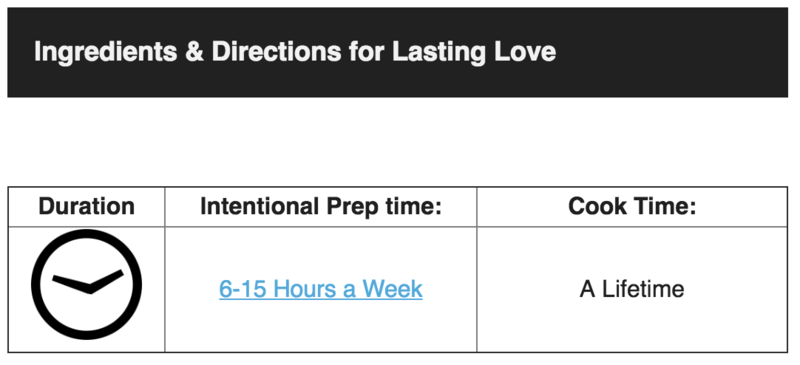Click the clock icon under Duration
The image size is (800, 365).
(x=87, y=284)
